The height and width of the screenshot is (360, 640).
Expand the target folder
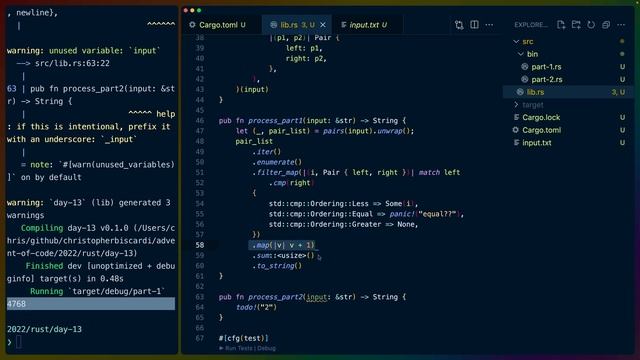[x=516, y=105]
